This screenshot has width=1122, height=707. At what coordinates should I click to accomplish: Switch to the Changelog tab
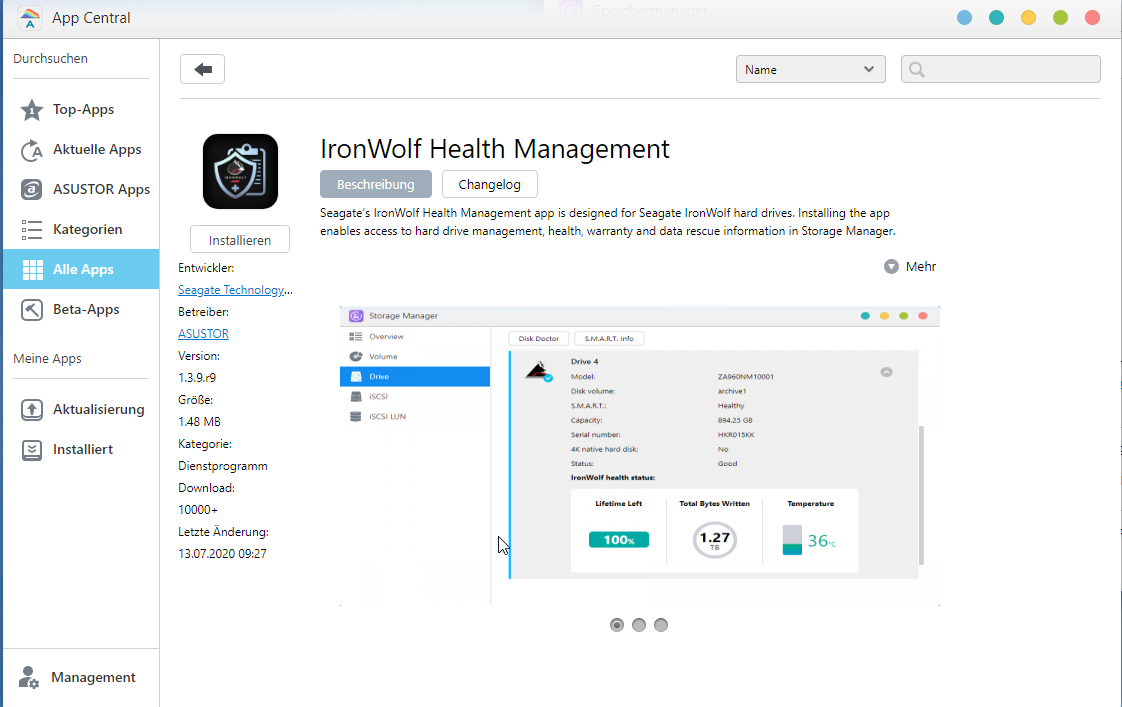pyautogui.click(x=489, y=184)
